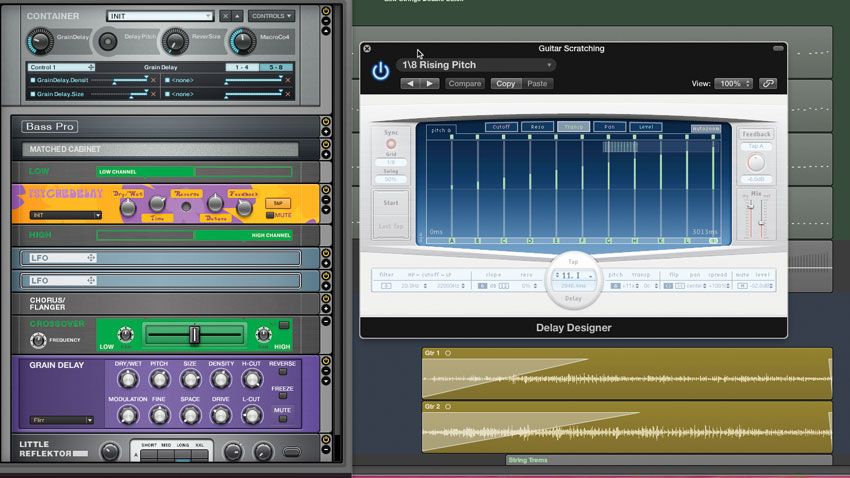This screenshot has height=478, width=850.
Task: Switch to the Cutoff tab in Delay Designer
Action: pos(500,128)
